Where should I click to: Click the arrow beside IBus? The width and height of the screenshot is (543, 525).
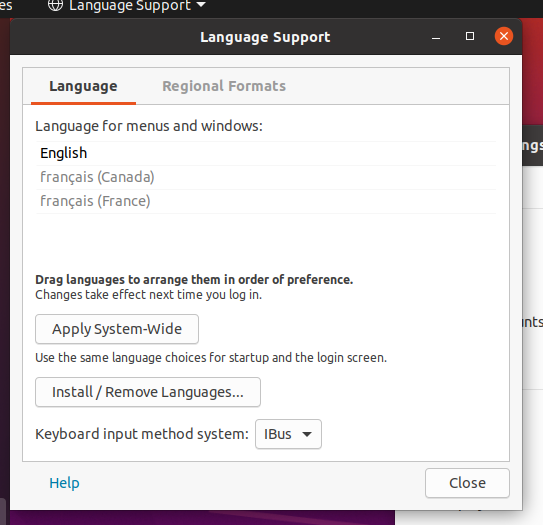click(307, 434)
